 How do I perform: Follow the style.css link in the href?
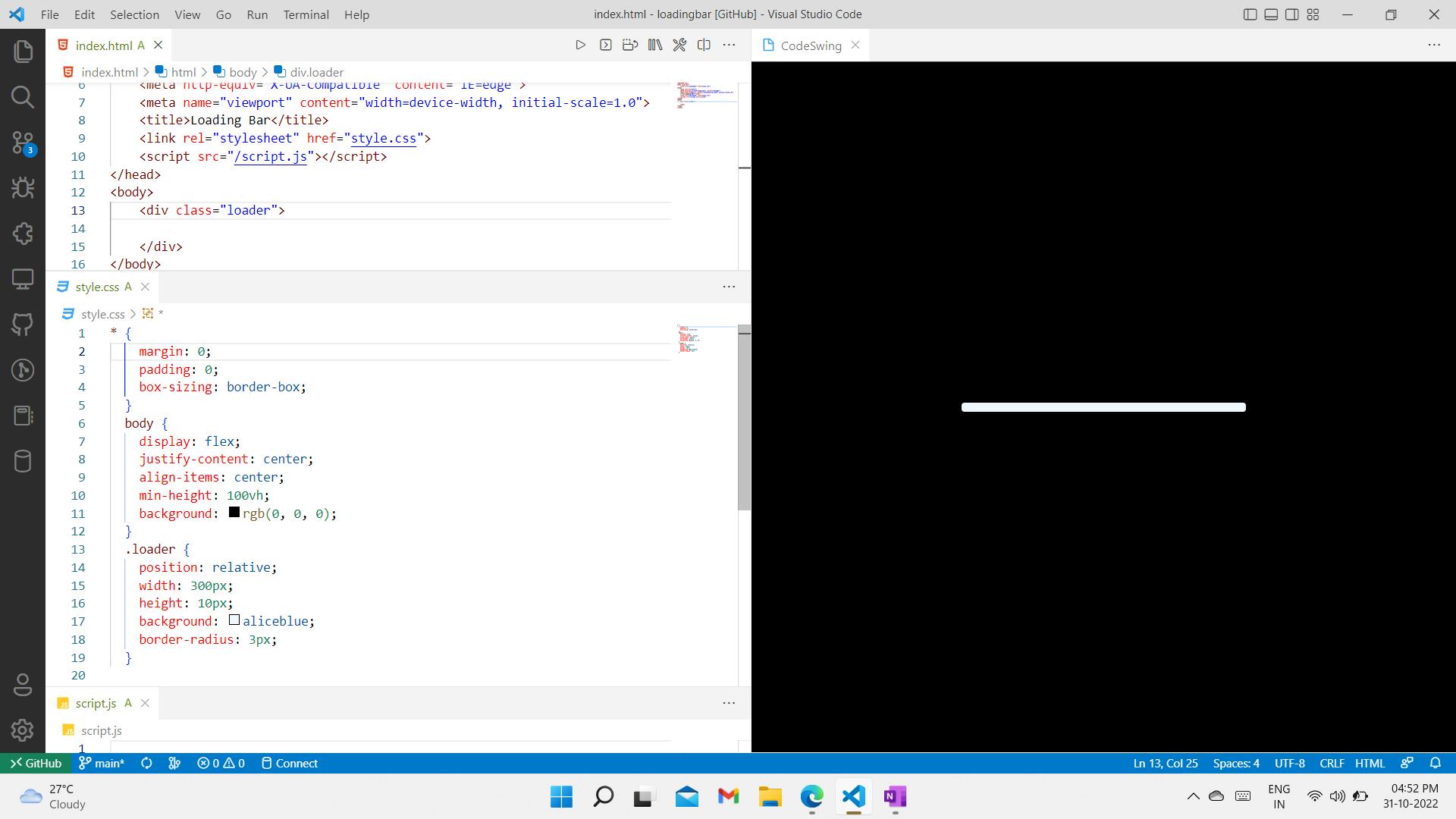pyautogui.click(x=384, y=138)
